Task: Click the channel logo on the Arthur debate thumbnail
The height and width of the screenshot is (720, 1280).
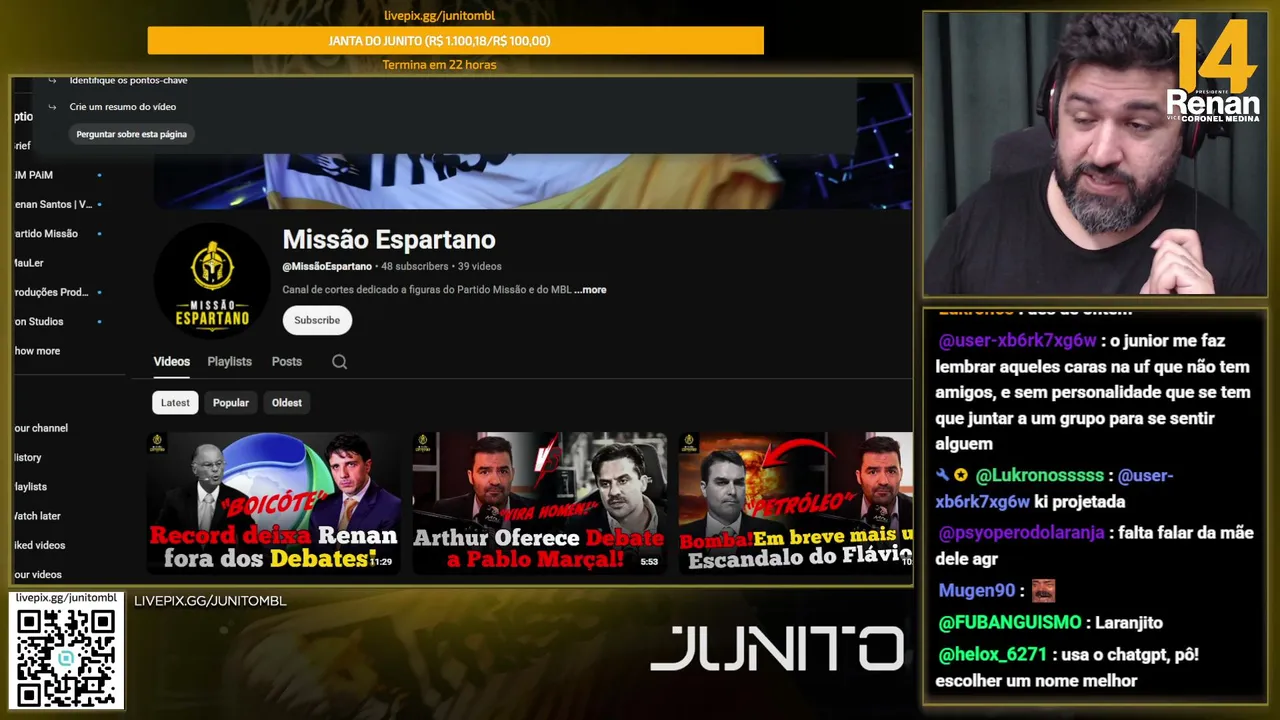Action: click(424, 442)
